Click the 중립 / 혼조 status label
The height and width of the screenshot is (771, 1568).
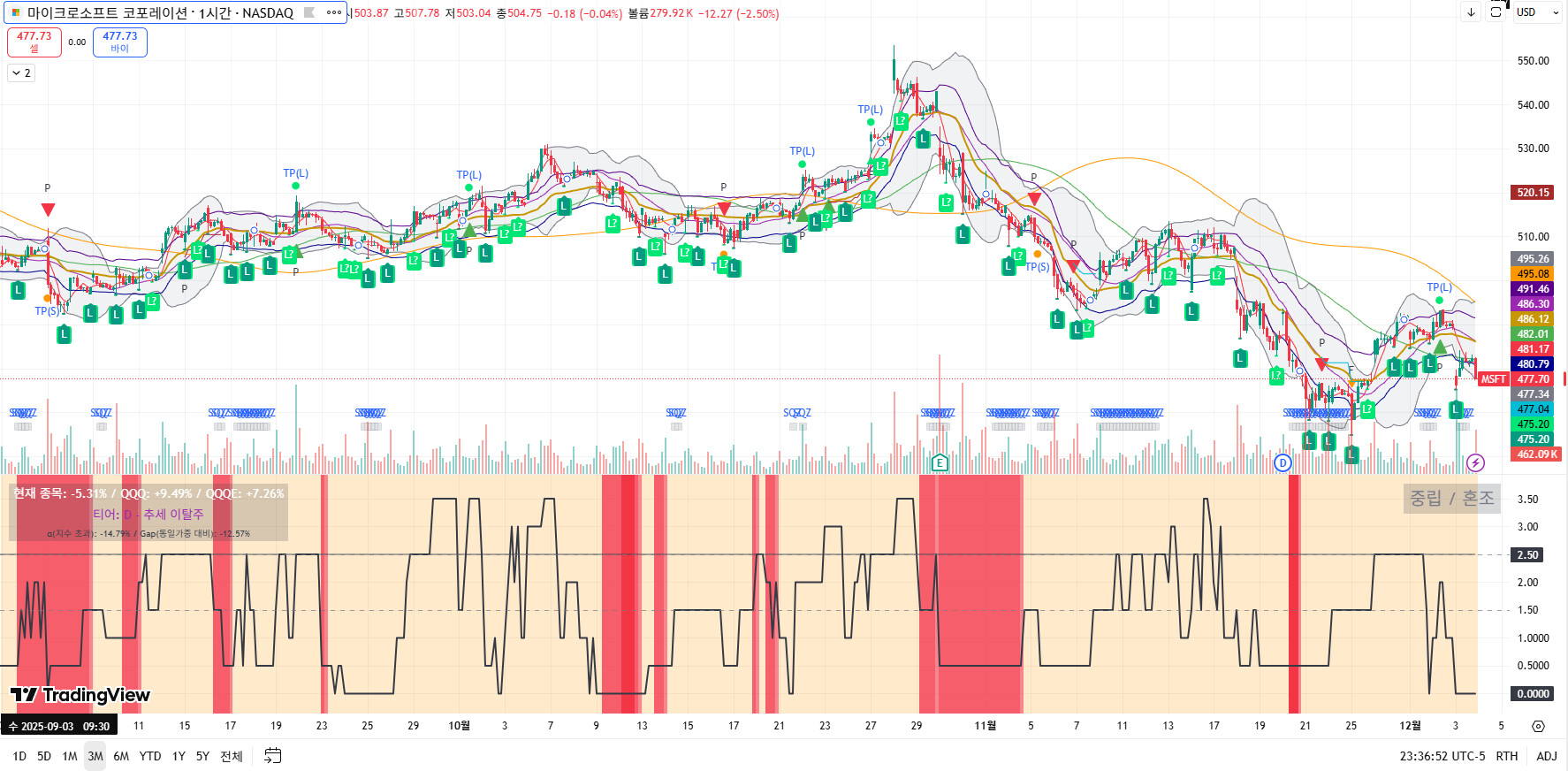[1451, 498]
